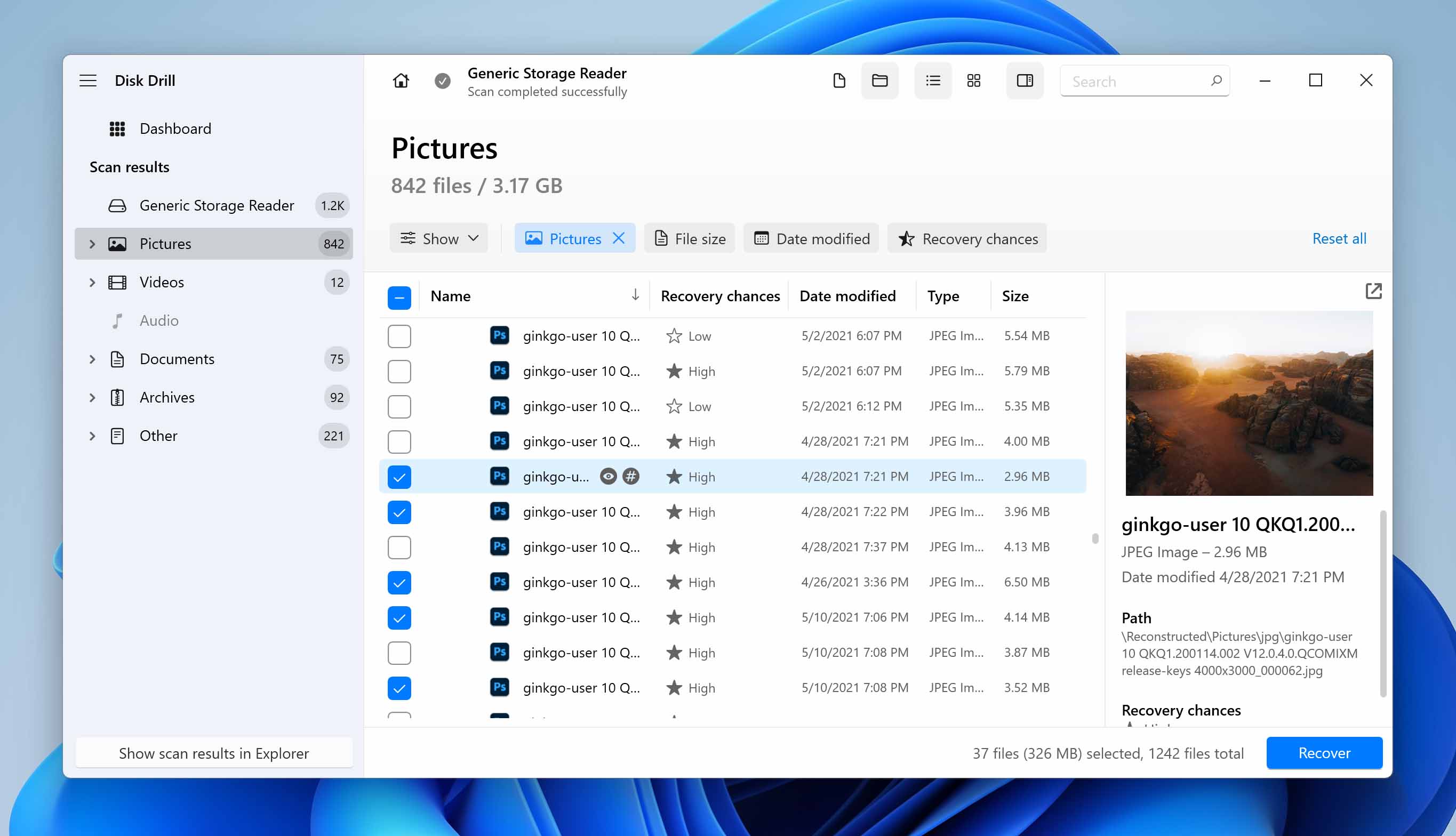Screen dimensions: 1456x836
Task: Click the Low star in 5.35 MB row
Action: 674,406
